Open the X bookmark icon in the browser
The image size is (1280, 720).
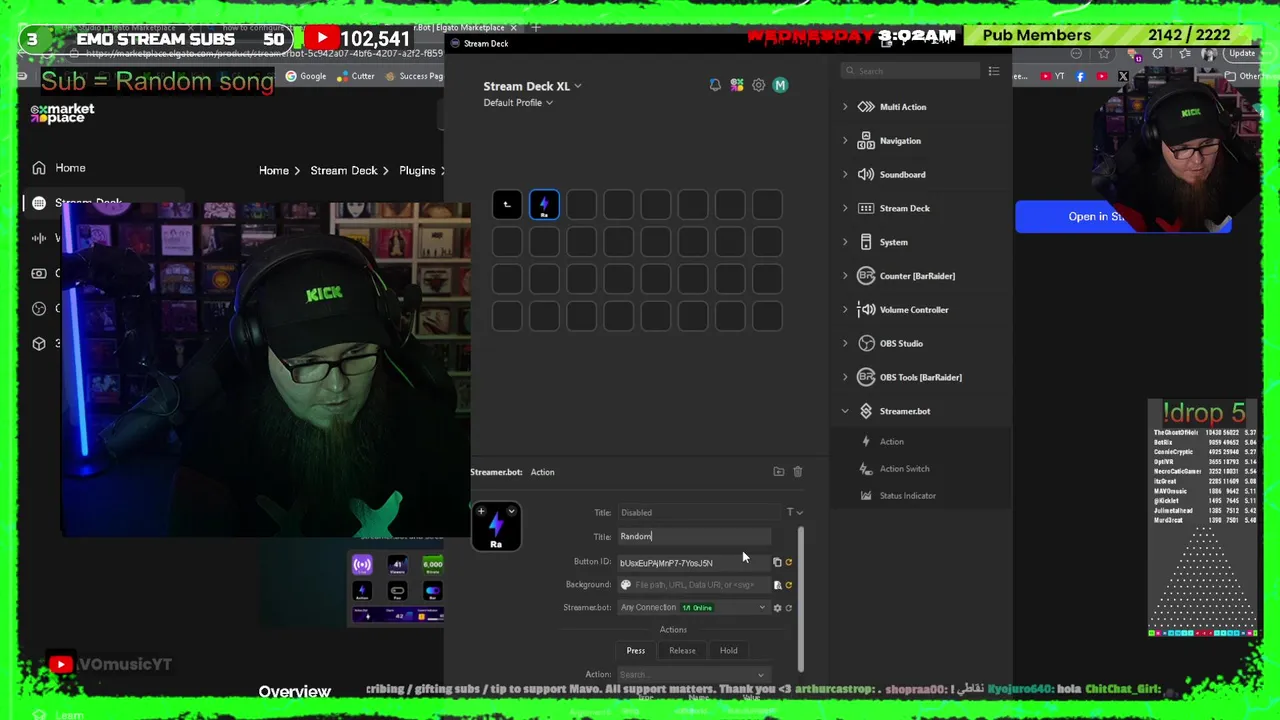pyautogui.click(x=1123, y=76)
